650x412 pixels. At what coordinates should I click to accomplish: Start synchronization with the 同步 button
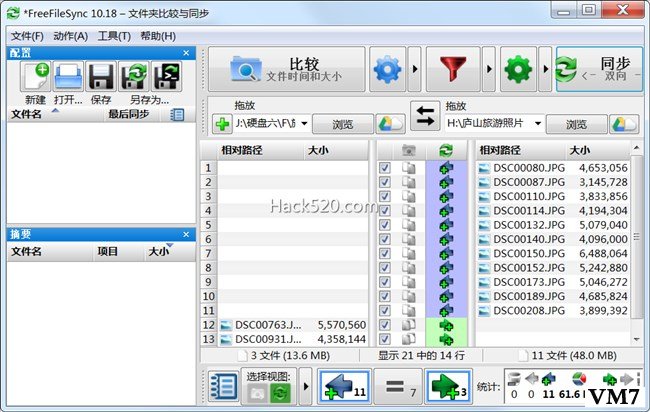[599, 69]
